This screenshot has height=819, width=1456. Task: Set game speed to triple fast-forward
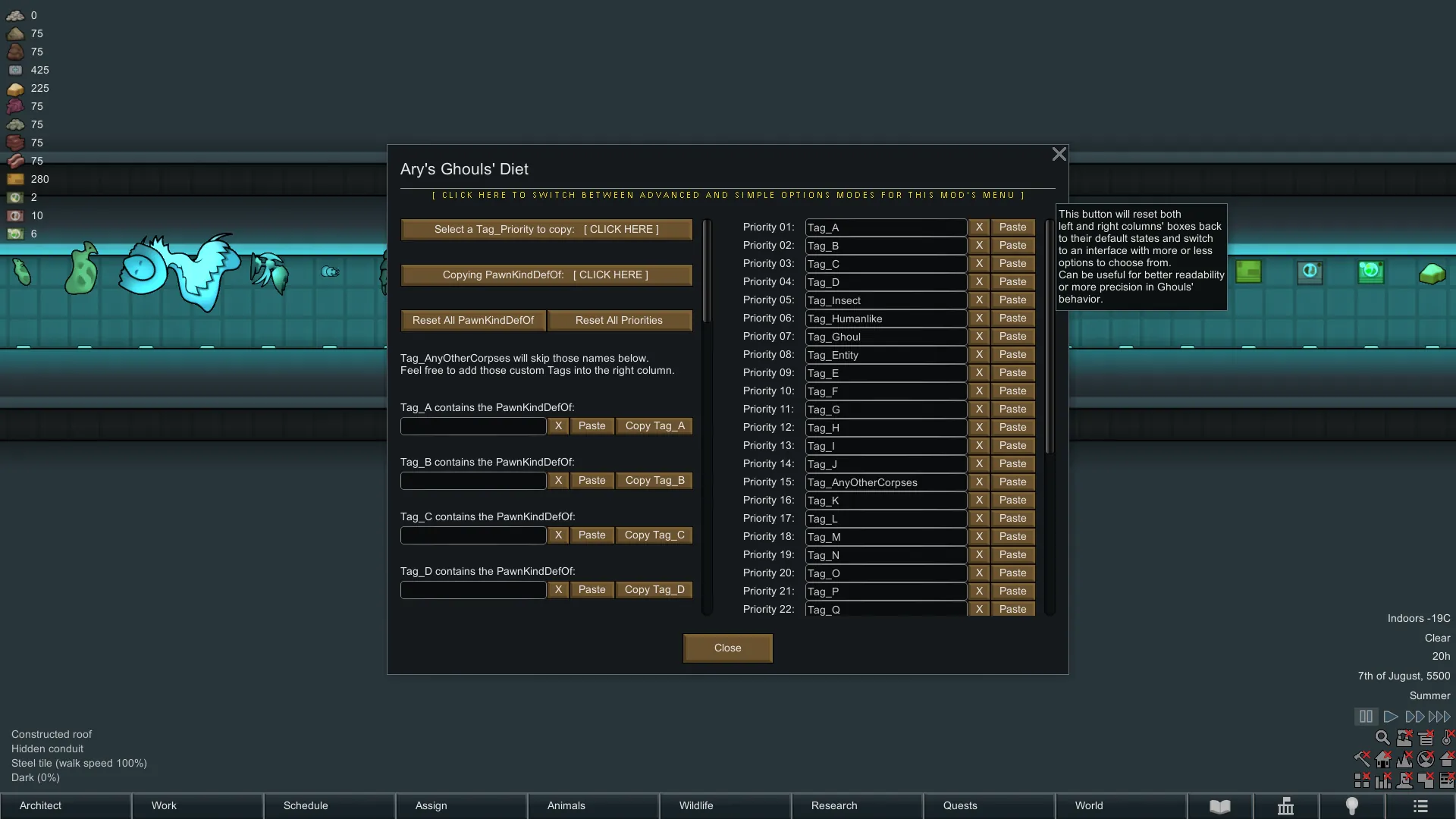pos(1439,717)
